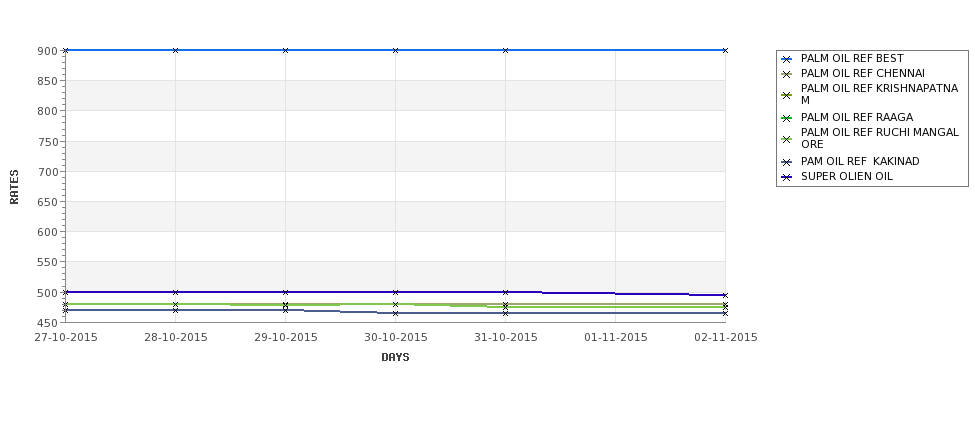Click the PAM OIL REF KAKINAD legend marker

click(x=787, y=162)
